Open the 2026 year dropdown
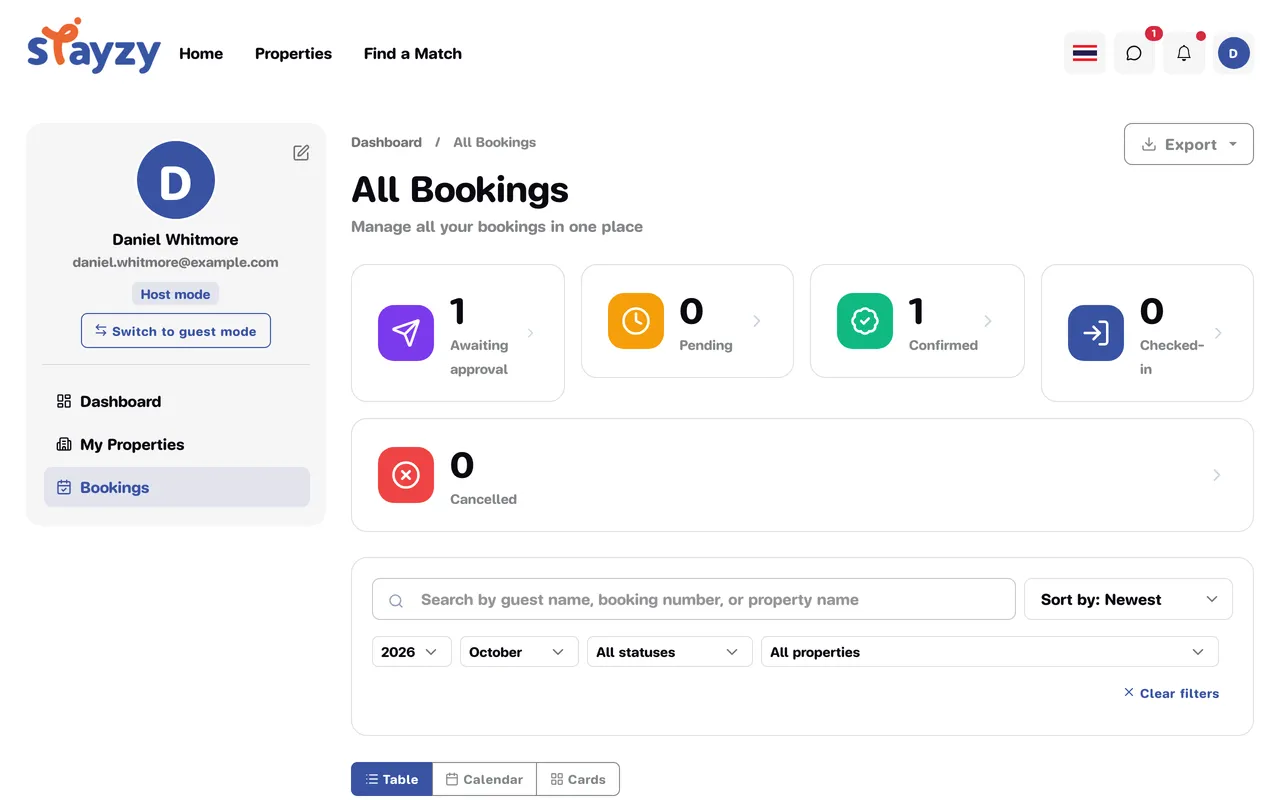 click(412, 652)
